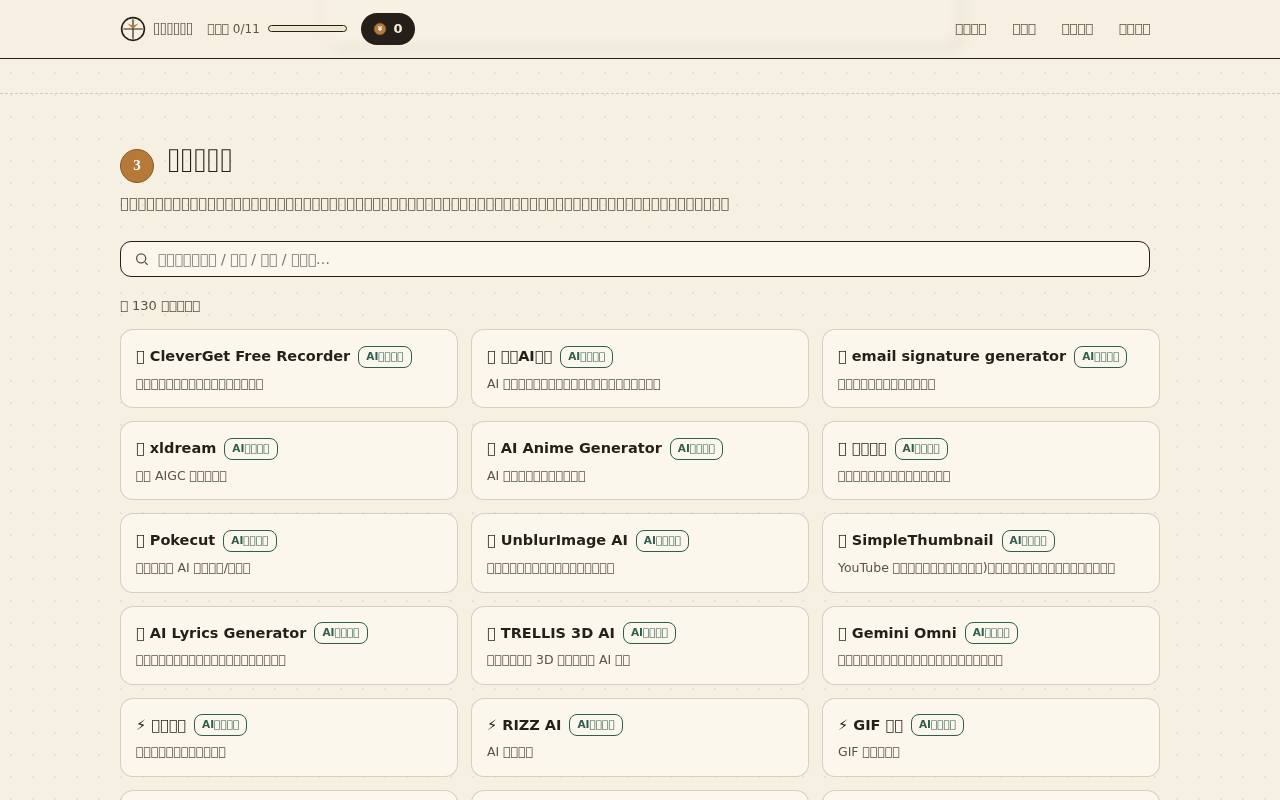Click the AI tag beside Gemini Omni

point(991,633)
